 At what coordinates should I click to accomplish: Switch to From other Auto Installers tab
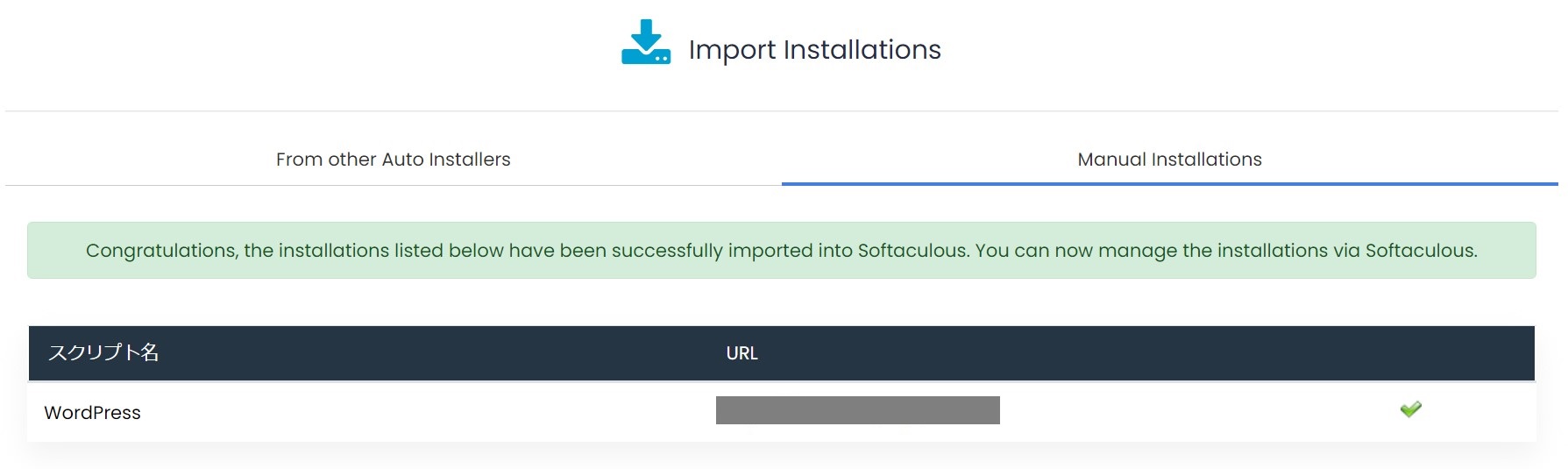click(x=393, y=160)
